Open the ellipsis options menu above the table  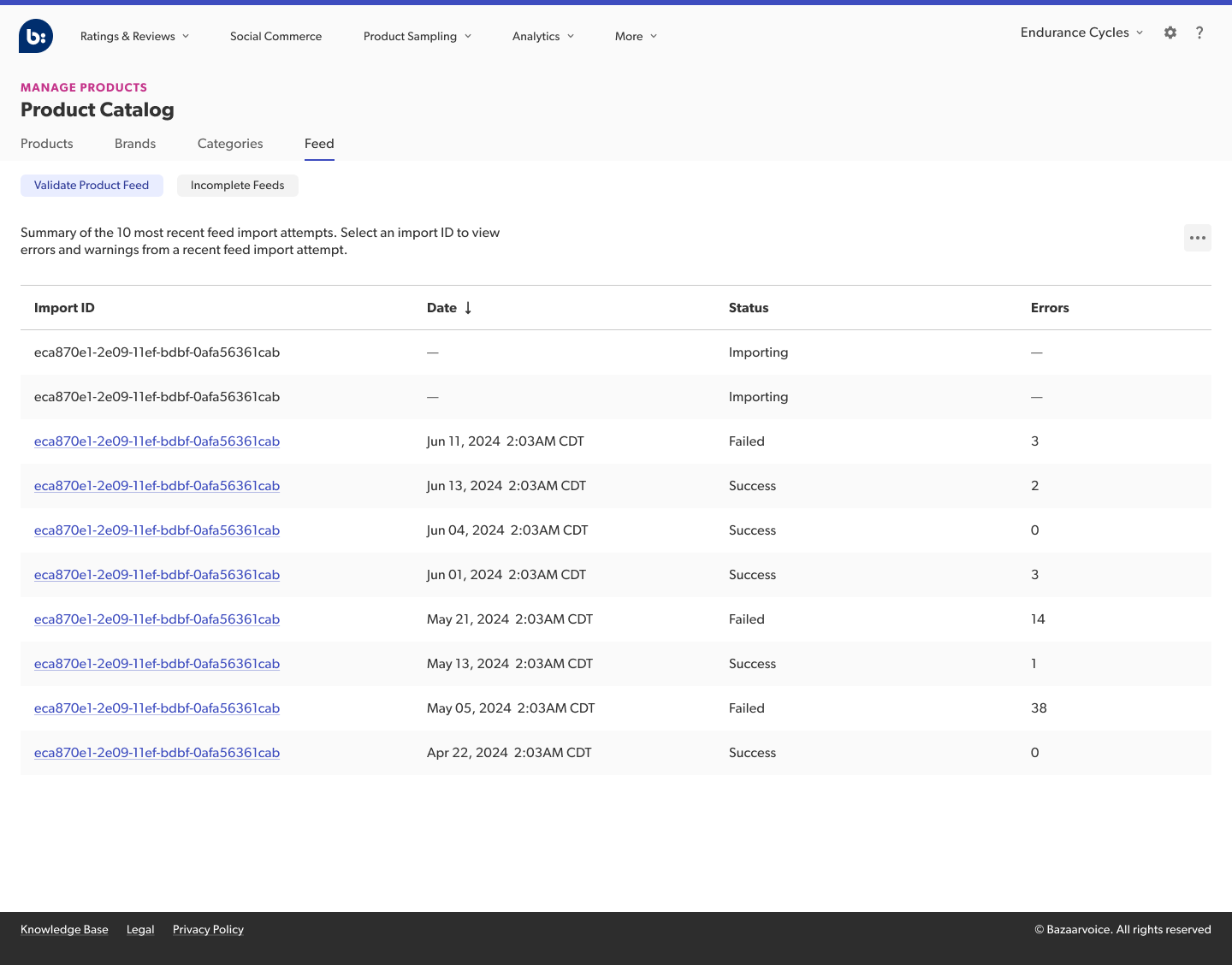[x=1197, y=238]
